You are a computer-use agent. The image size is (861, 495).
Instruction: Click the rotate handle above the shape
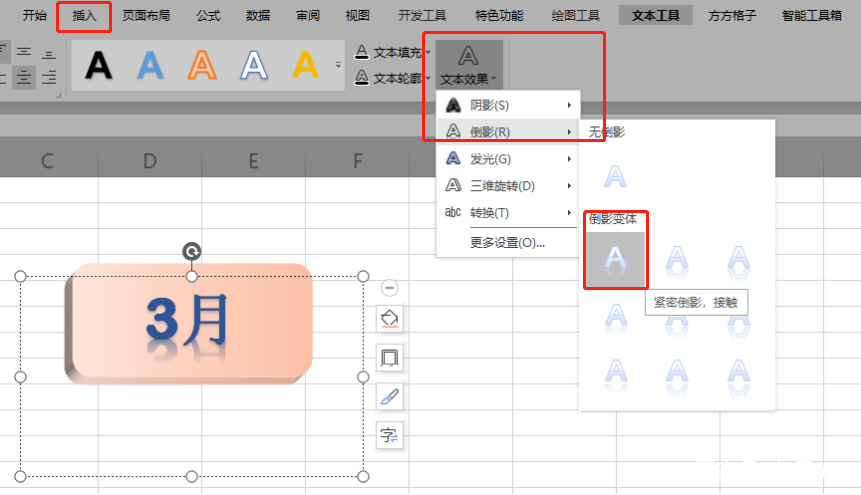(x=192, y=252)
